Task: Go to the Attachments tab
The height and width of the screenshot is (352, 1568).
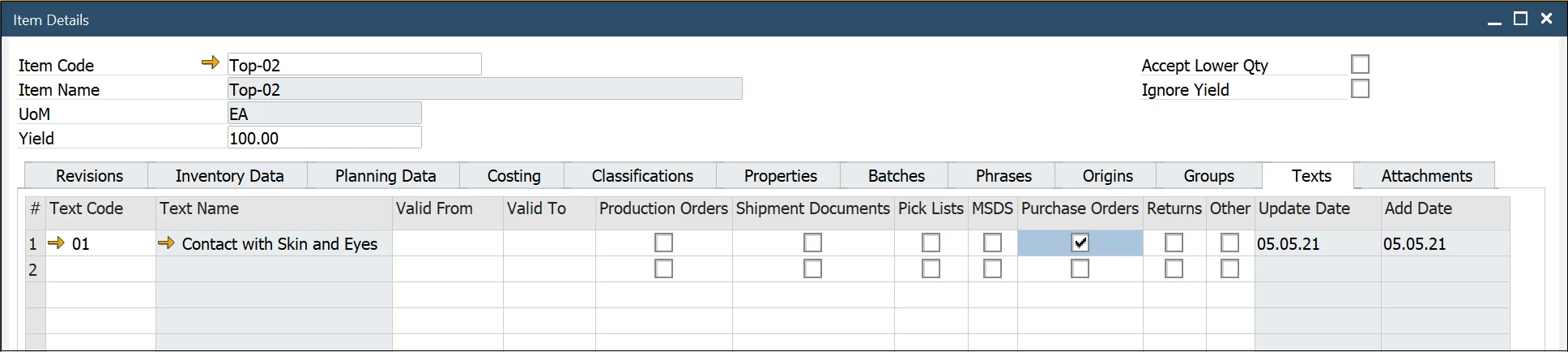Action: tap(1426, 176)
